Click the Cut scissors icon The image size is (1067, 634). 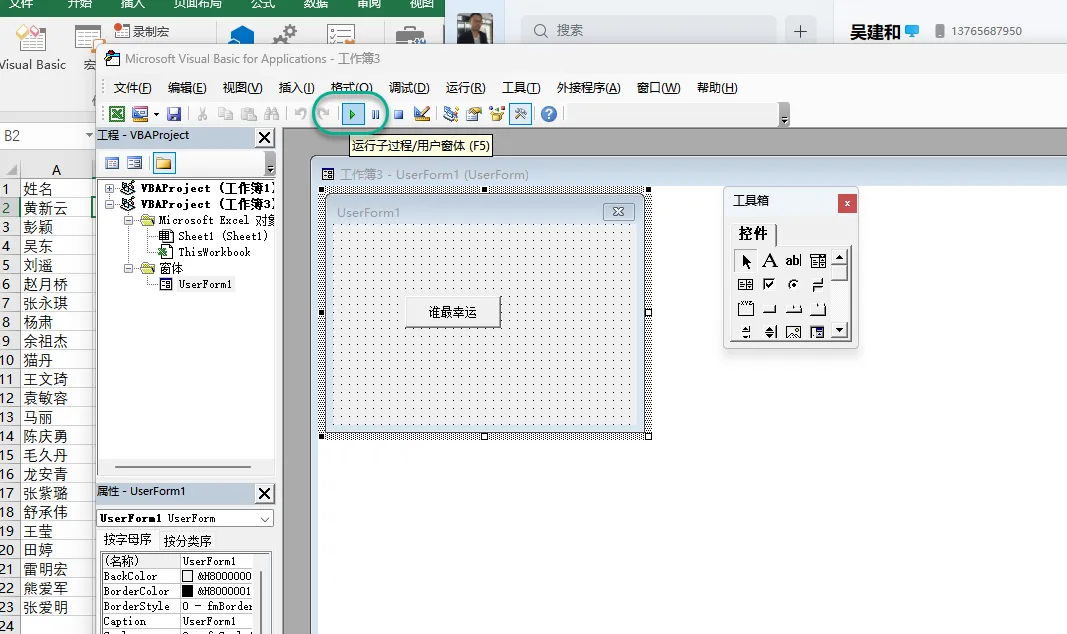(203, 114)
